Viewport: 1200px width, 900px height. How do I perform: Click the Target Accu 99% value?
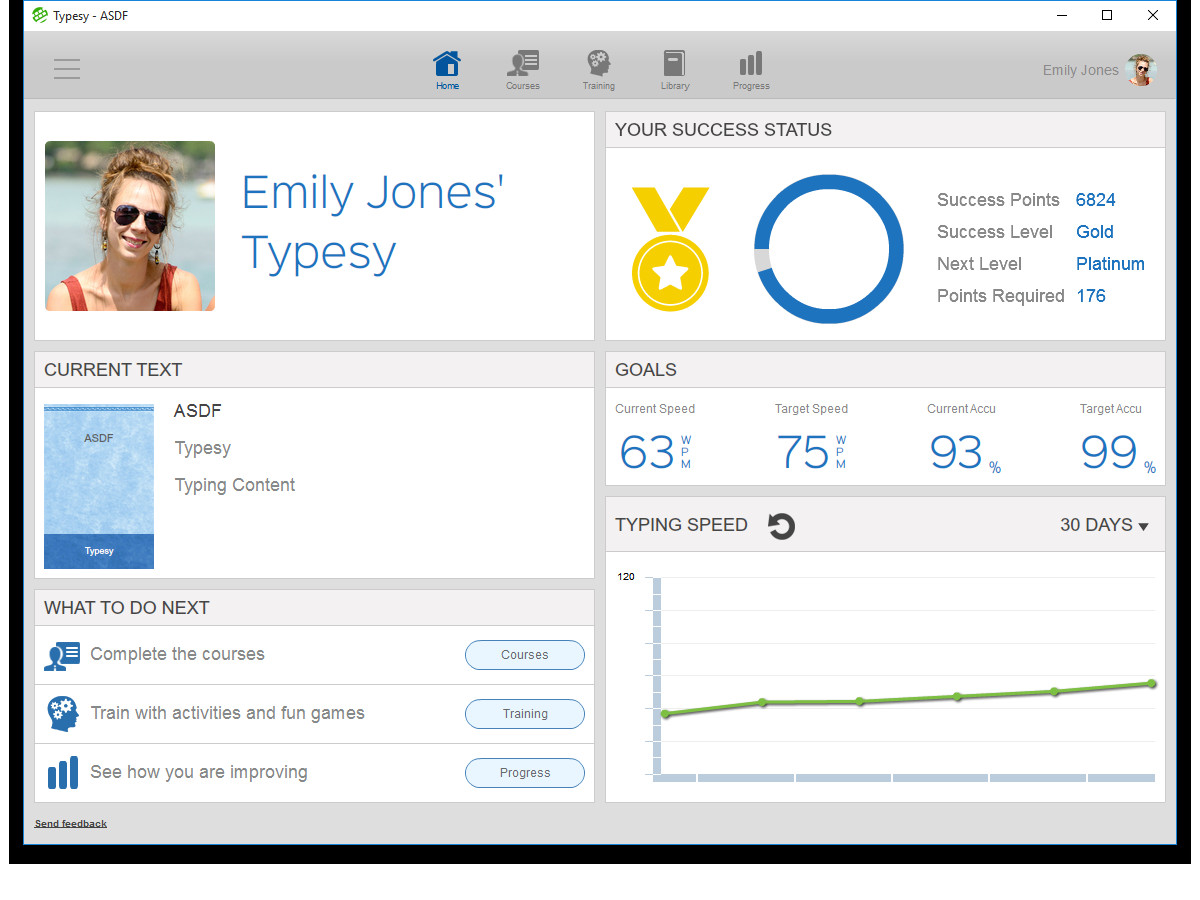click(x=1118, y=453)
